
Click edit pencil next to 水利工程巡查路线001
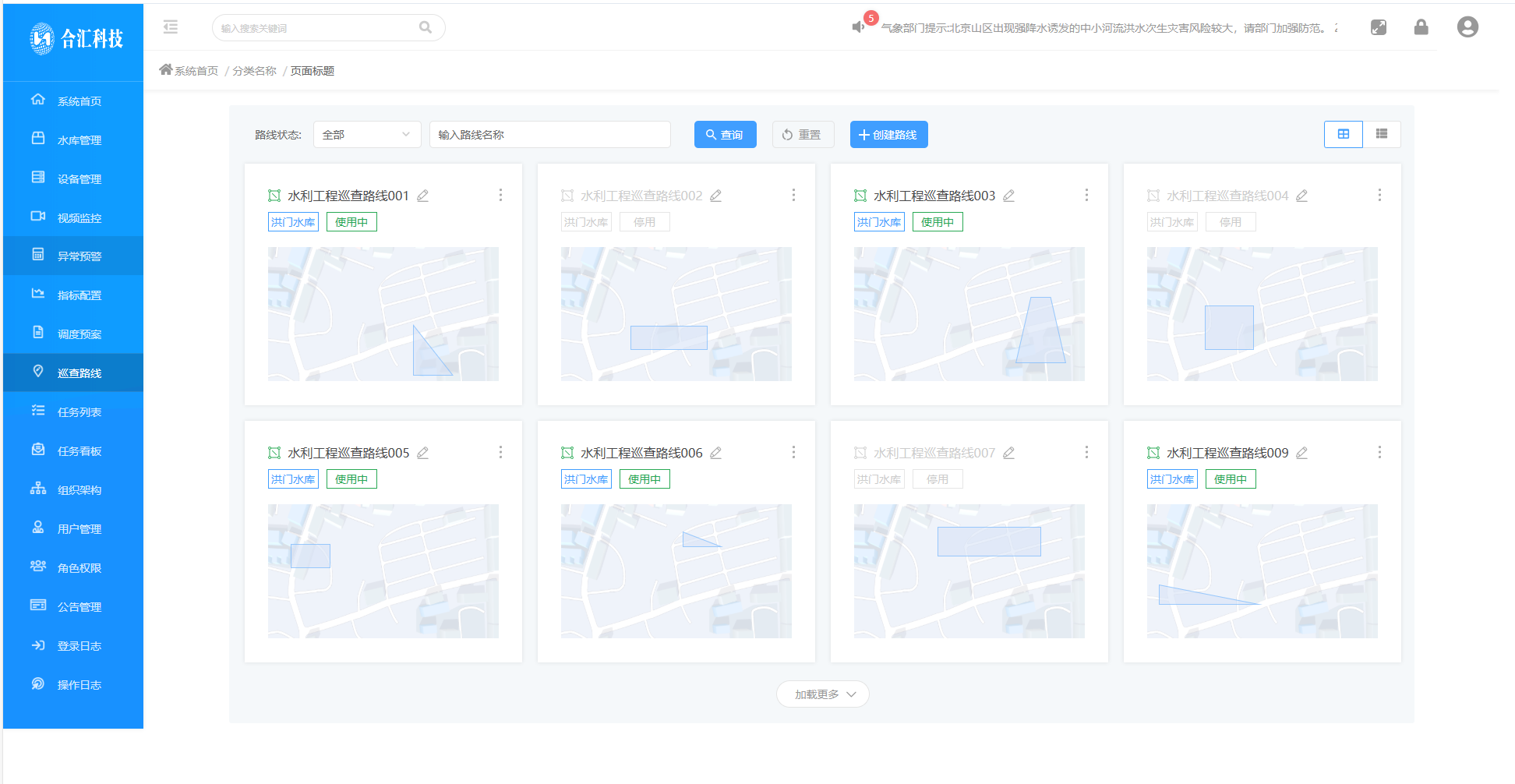click(x=422, y=196)
